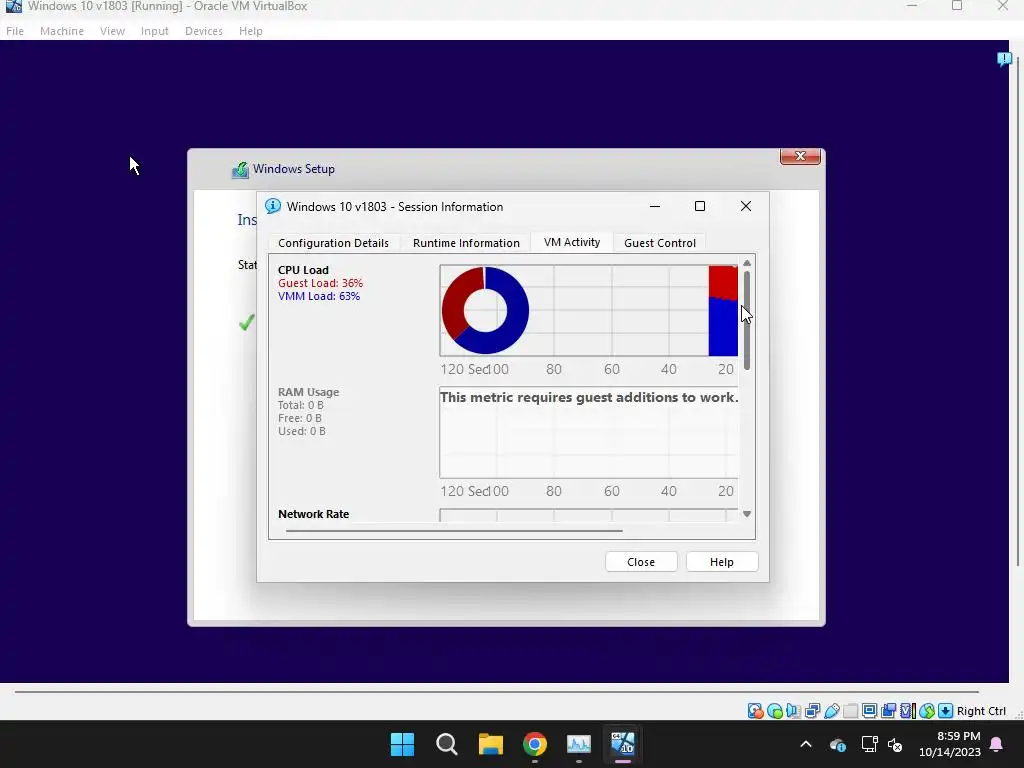Click the Right Ctrl host key label
The height and width of the screenshot is (768, 1024).
coord(981,711)
